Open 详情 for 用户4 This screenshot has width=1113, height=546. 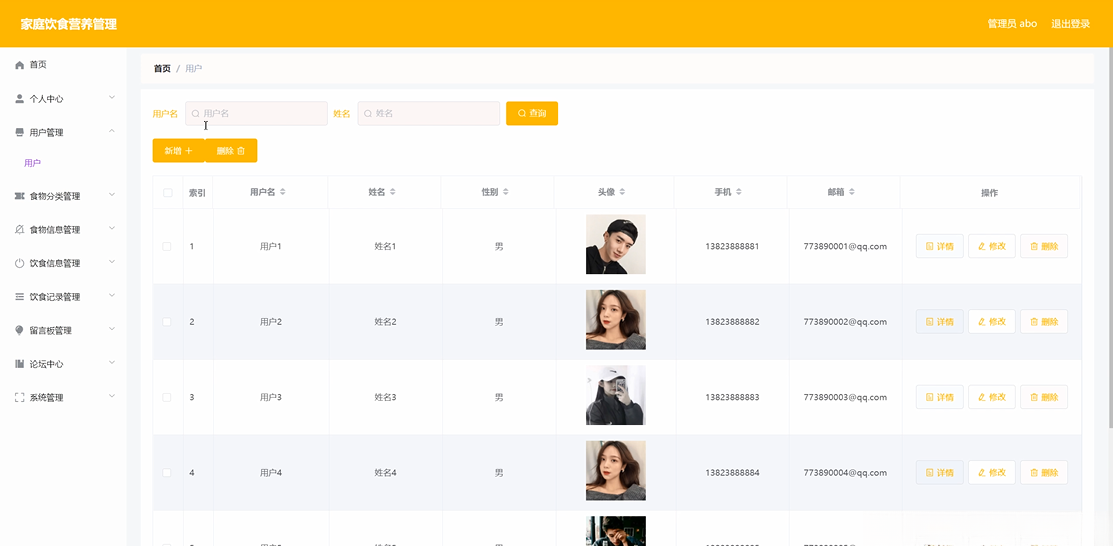[939, 472]
